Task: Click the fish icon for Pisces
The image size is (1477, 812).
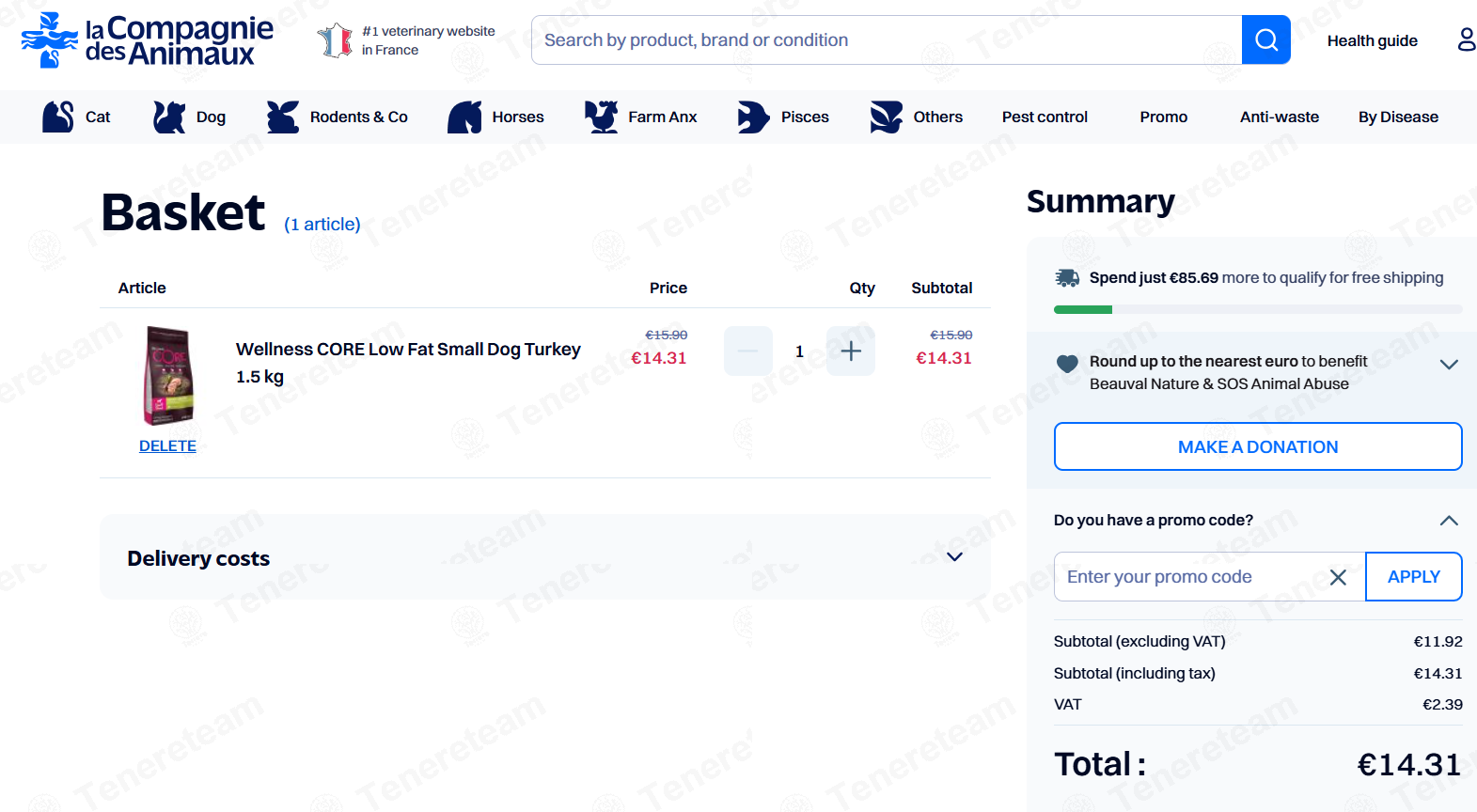Action: (753, 117)
